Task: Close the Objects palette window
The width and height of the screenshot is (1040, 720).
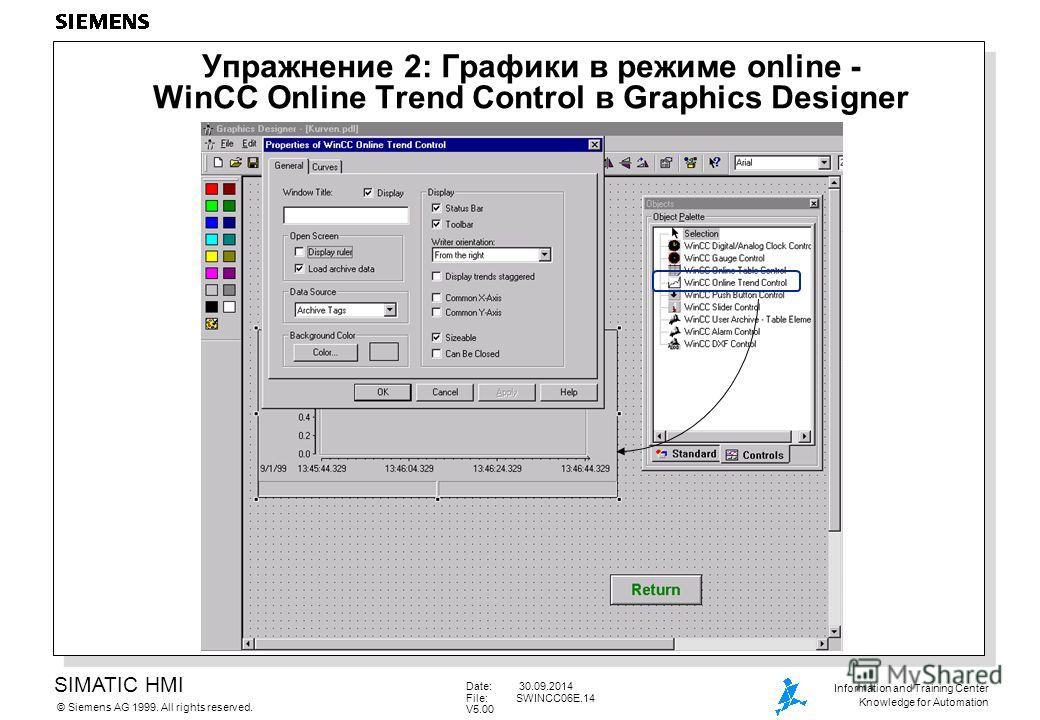Action: 814,204
